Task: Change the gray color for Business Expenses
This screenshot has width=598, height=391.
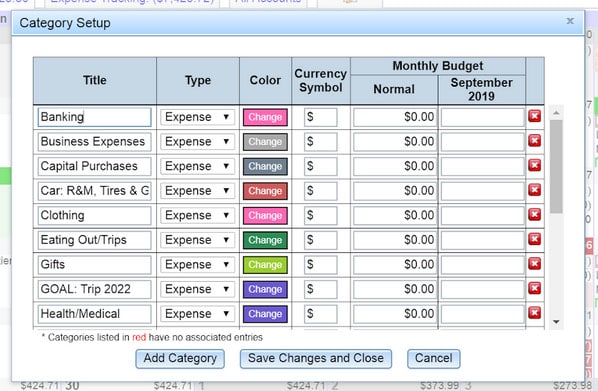Action: coord(265,142)
